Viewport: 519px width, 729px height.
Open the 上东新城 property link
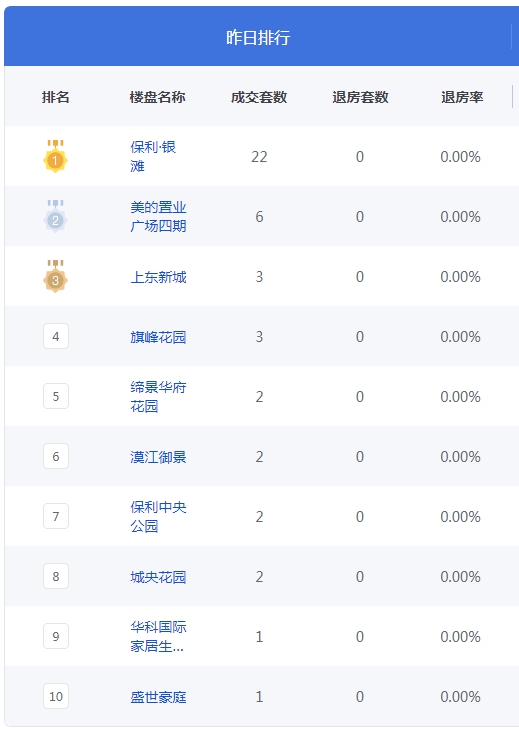coord(158,277)
